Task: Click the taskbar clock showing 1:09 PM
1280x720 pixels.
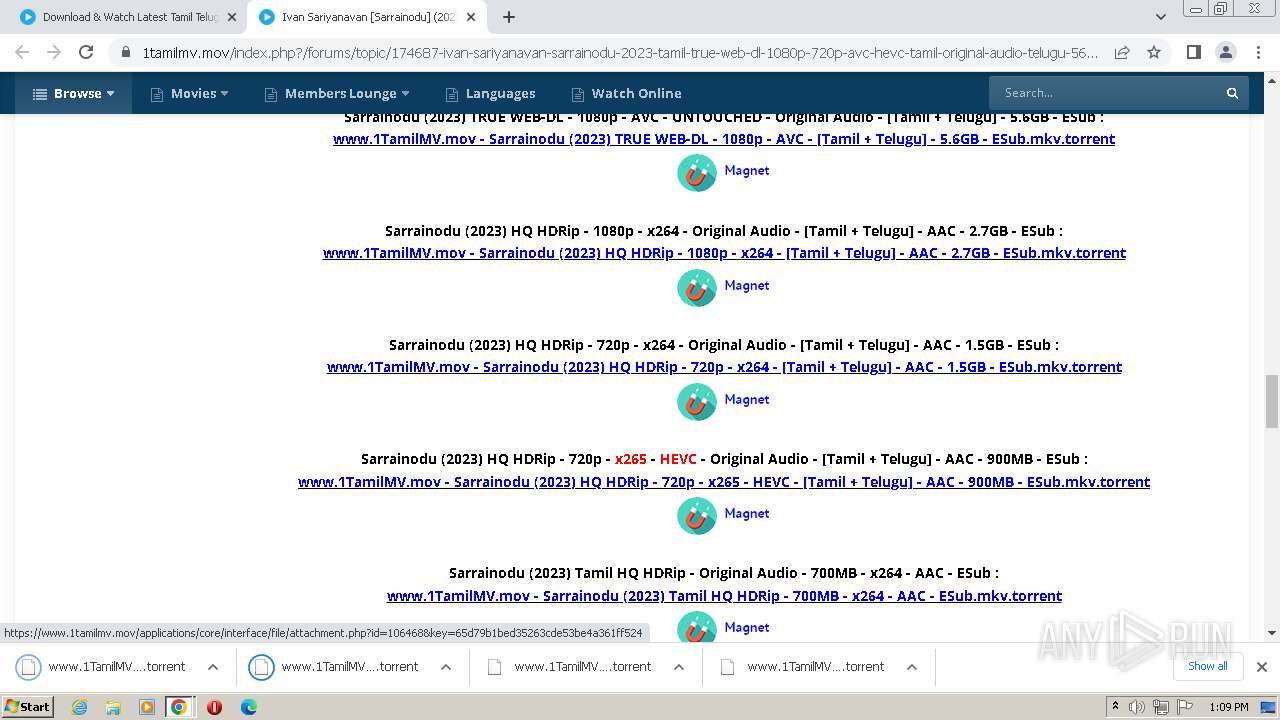Action: [1228, 707]
